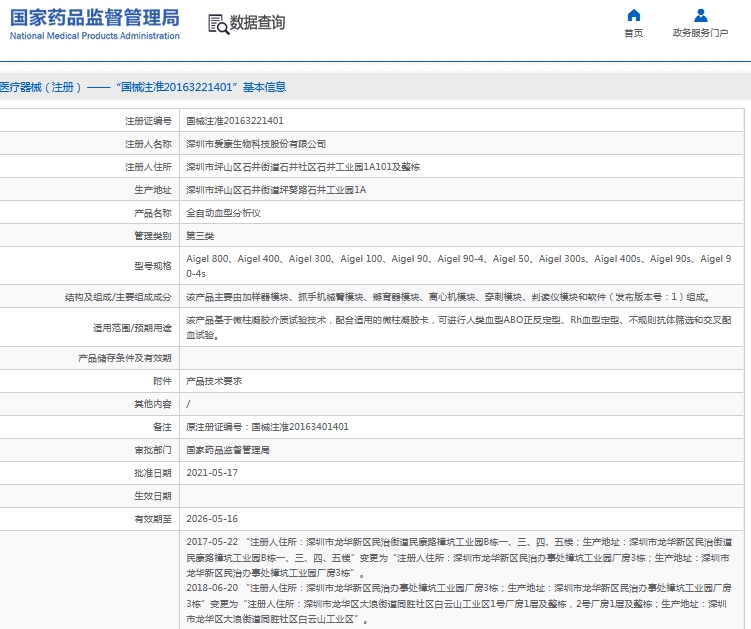Click the 备注 row label

tap(162, 427)
